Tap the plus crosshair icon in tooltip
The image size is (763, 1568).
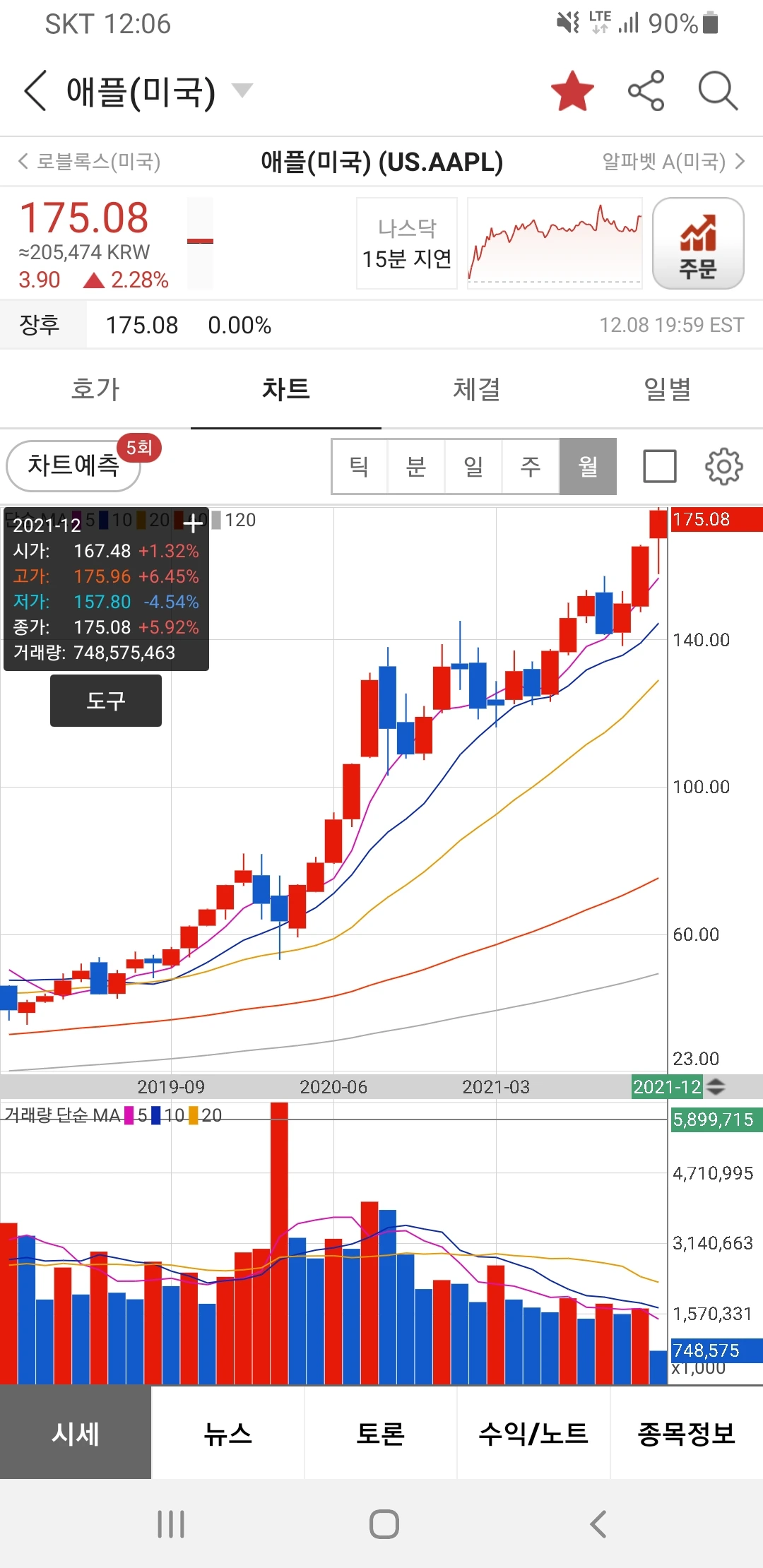click(193, 523)
